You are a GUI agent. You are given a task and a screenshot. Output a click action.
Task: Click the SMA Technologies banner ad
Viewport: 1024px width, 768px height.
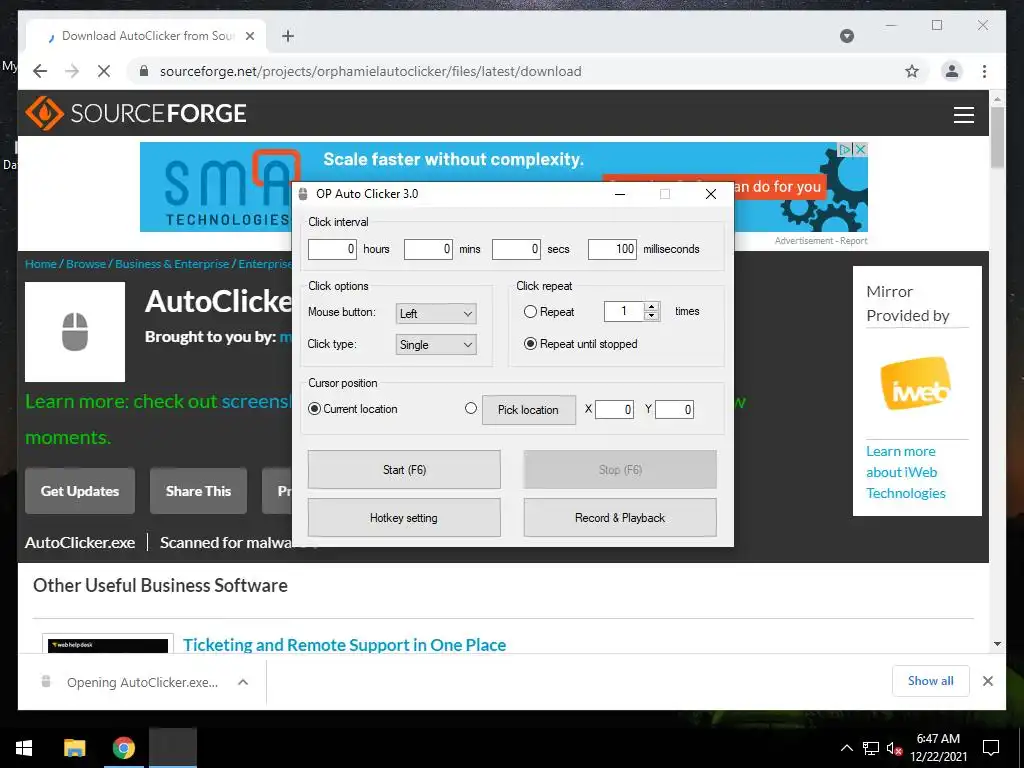point(504,187)
